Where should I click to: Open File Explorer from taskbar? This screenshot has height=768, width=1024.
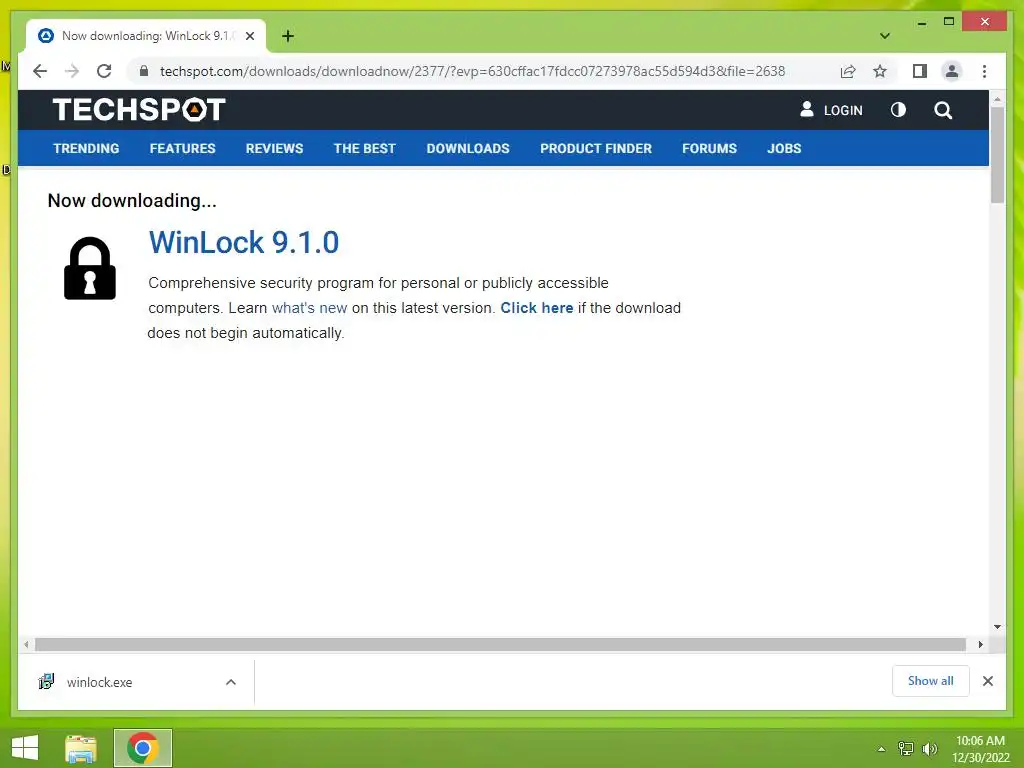tap(81, 748)
